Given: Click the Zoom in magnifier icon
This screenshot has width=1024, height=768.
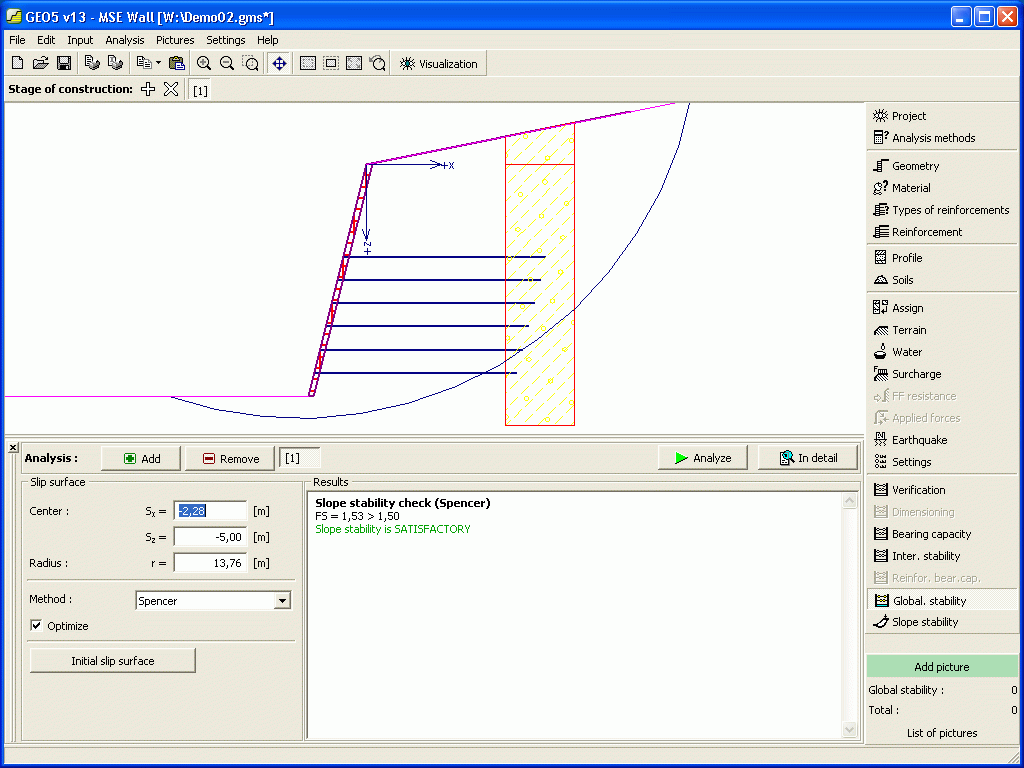Looking at the screenshot, I should click(x=204, y=63).
